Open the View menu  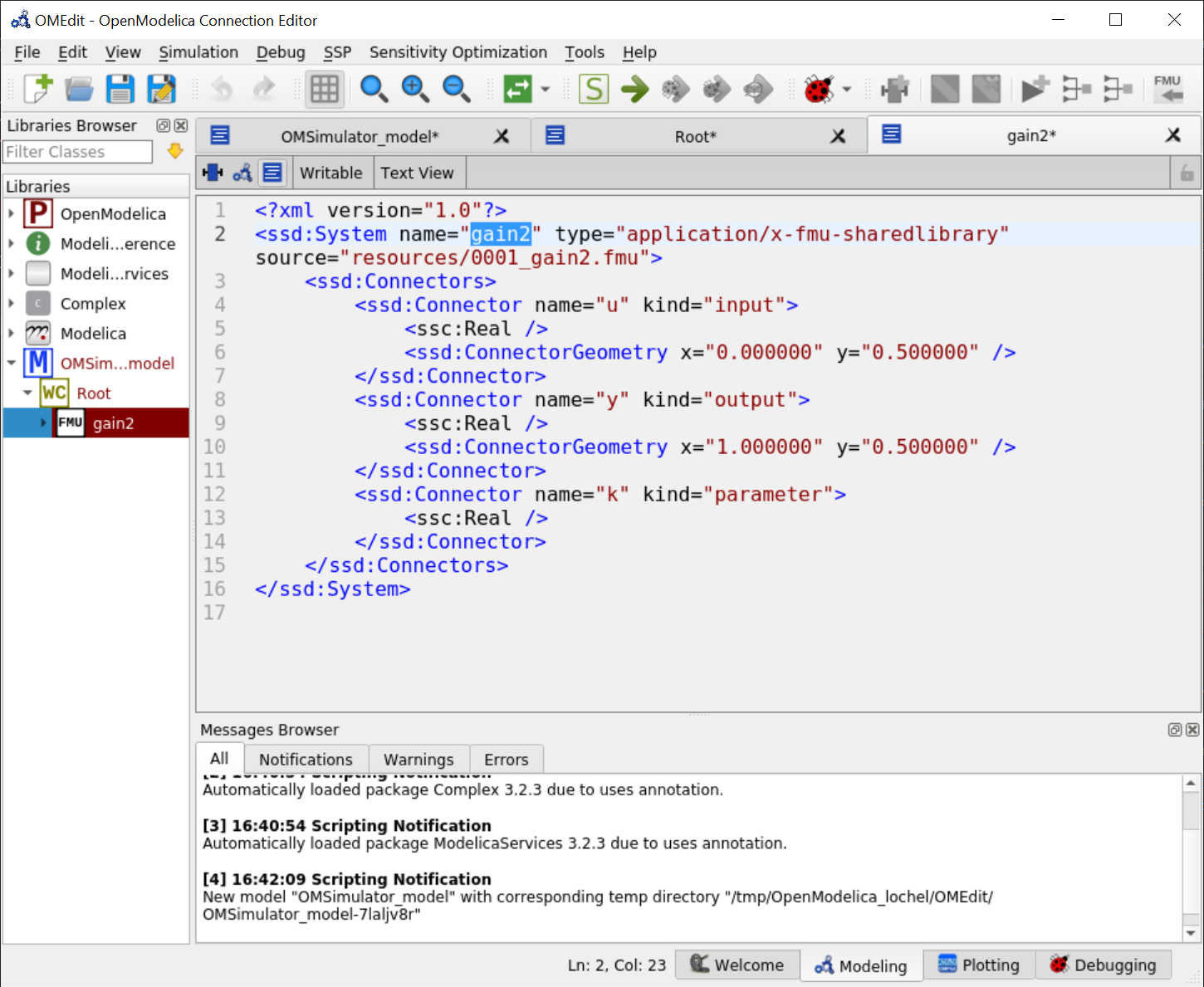point(123,52)
